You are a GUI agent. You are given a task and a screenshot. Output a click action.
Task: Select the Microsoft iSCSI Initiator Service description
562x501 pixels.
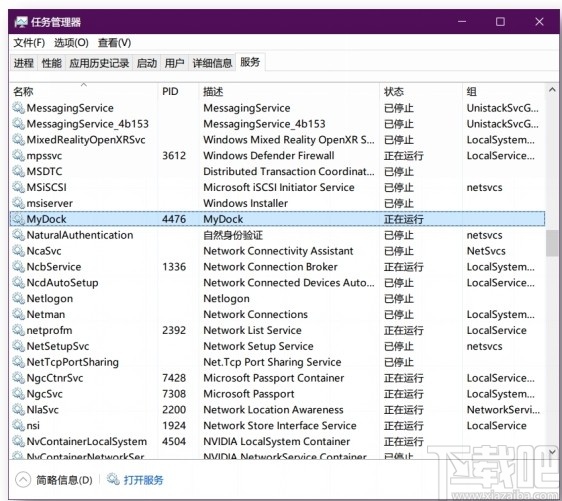pyautogui.click(x=279, y=187)
